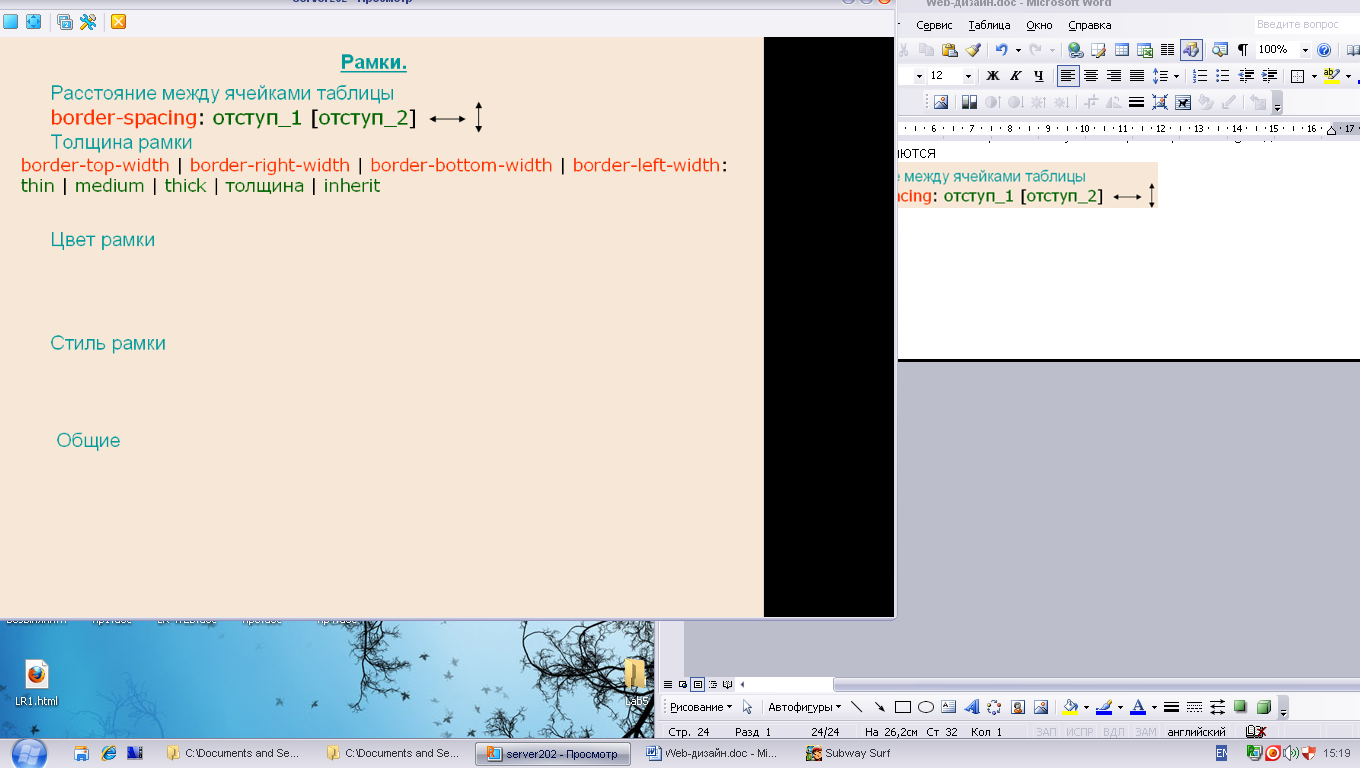Open Сервис menu in Word
The height and width of the screenshot is (768, 1360).
pyautogui.click(x=934, y=25)
